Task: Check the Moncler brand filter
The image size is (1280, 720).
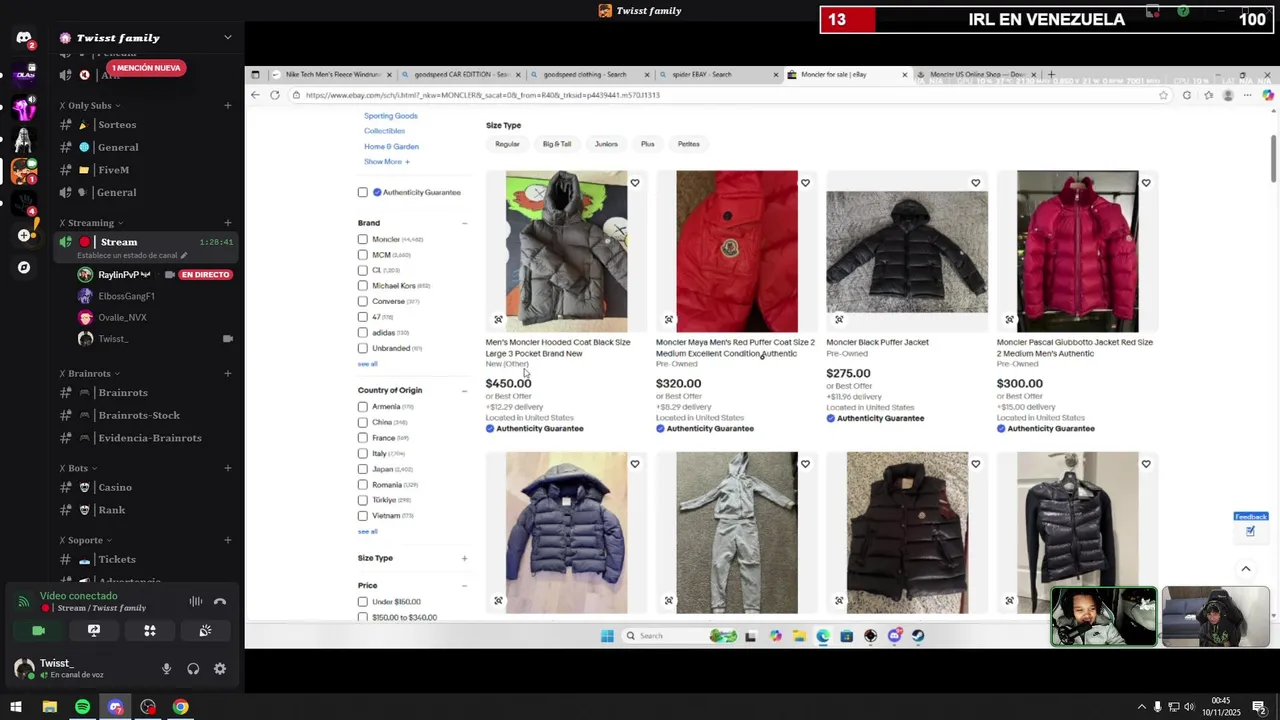Action: tap(363, 239)
